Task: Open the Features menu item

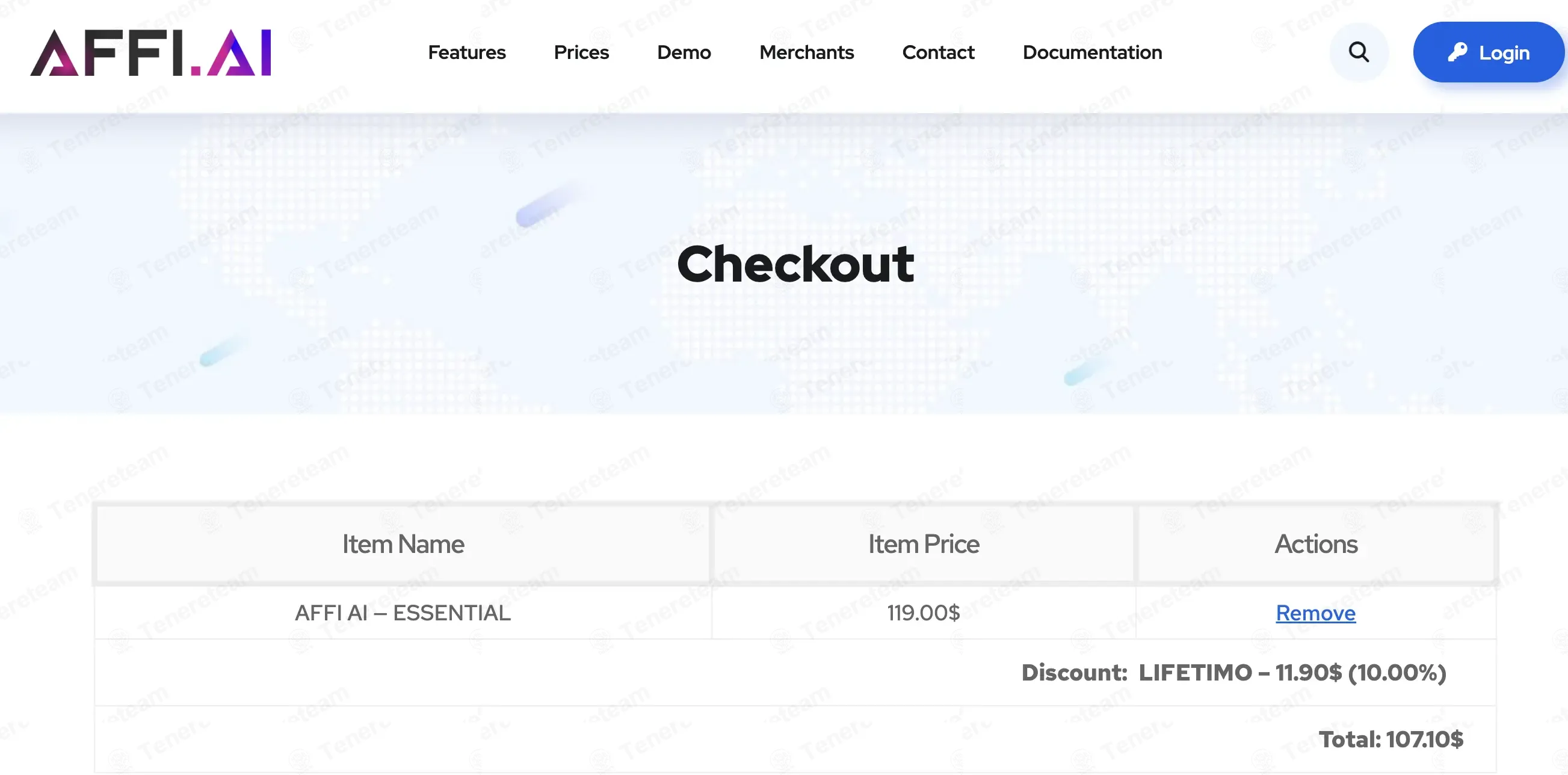Action: coord(466,52)
